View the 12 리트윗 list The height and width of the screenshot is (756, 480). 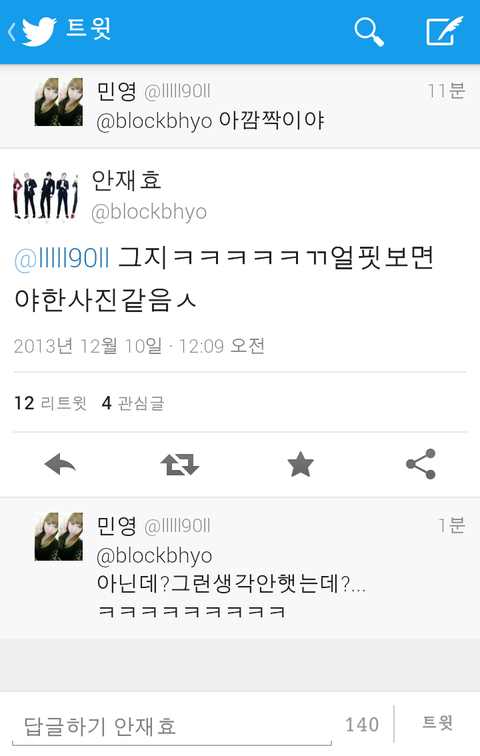51,403
